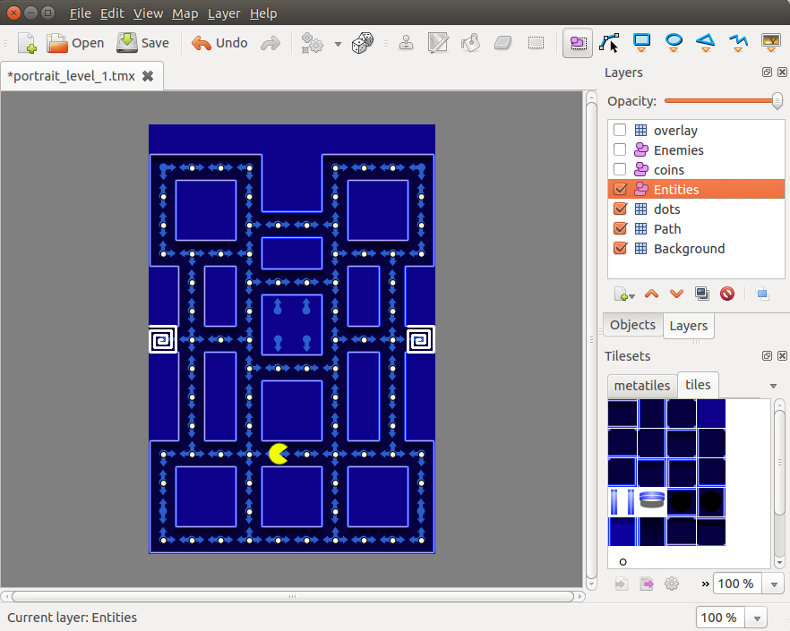The width and height of the screenshot is (790, 631).
Task: Click the Show/Hide other layers icon
Action: tap(762, 294)
